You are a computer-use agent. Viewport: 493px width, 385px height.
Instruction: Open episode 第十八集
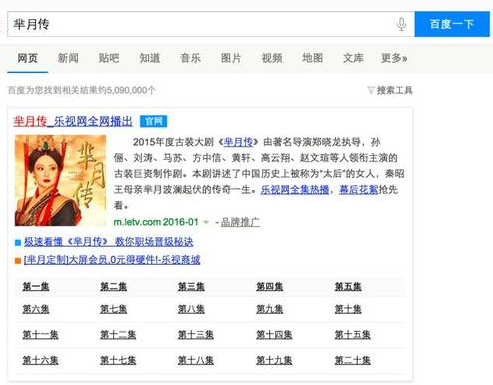pyautogui.click(x=196, y=360)
